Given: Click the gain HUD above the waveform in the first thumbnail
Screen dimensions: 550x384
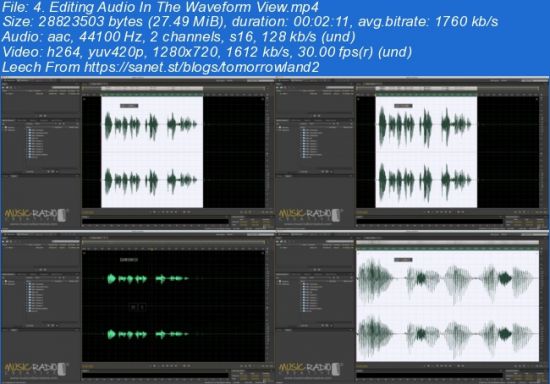Looking at the screenshot, I should point(129,106).
